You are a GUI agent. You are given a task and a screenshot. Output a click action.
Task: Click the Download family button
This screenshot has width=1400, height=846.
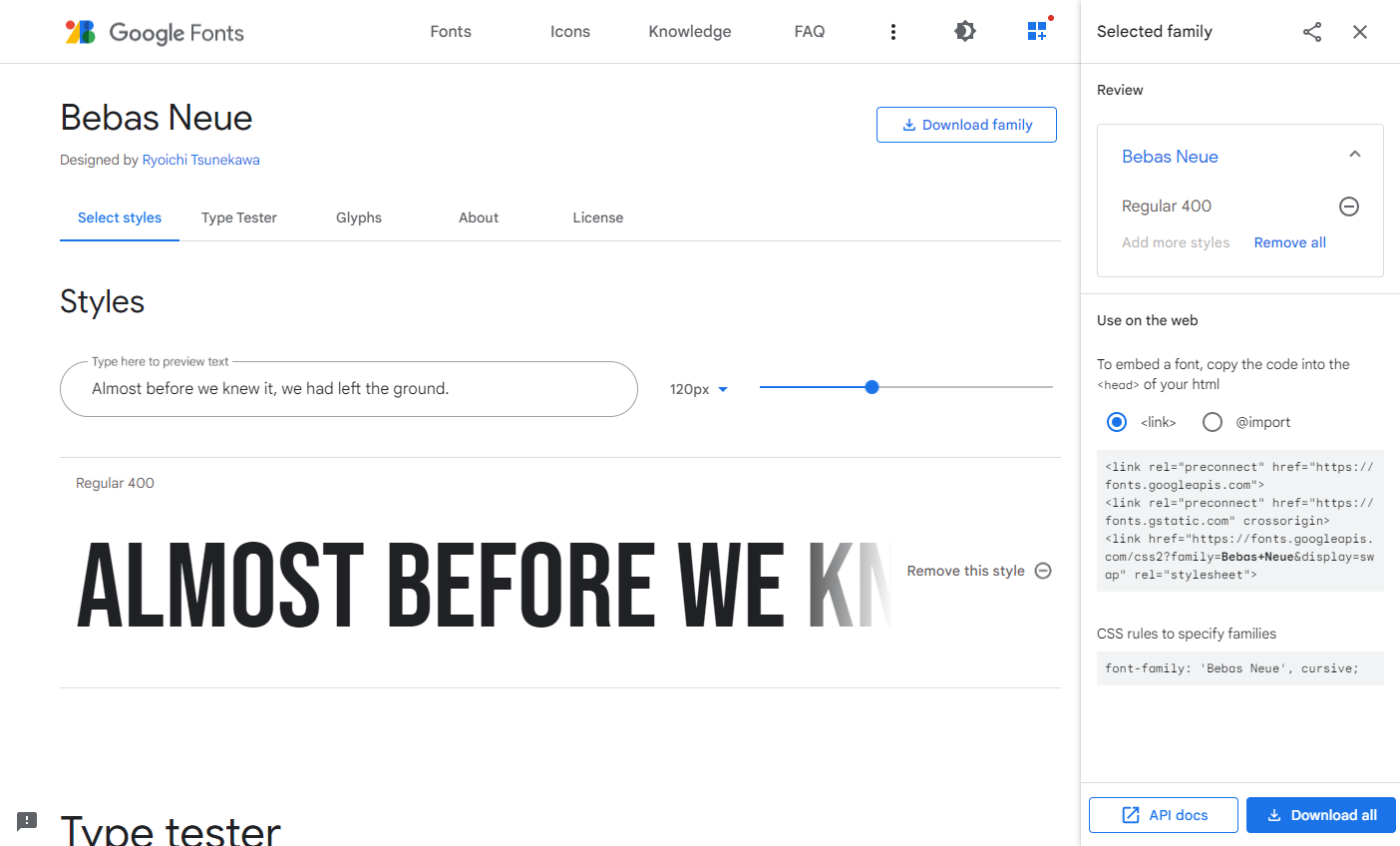[x=966, y=125]
